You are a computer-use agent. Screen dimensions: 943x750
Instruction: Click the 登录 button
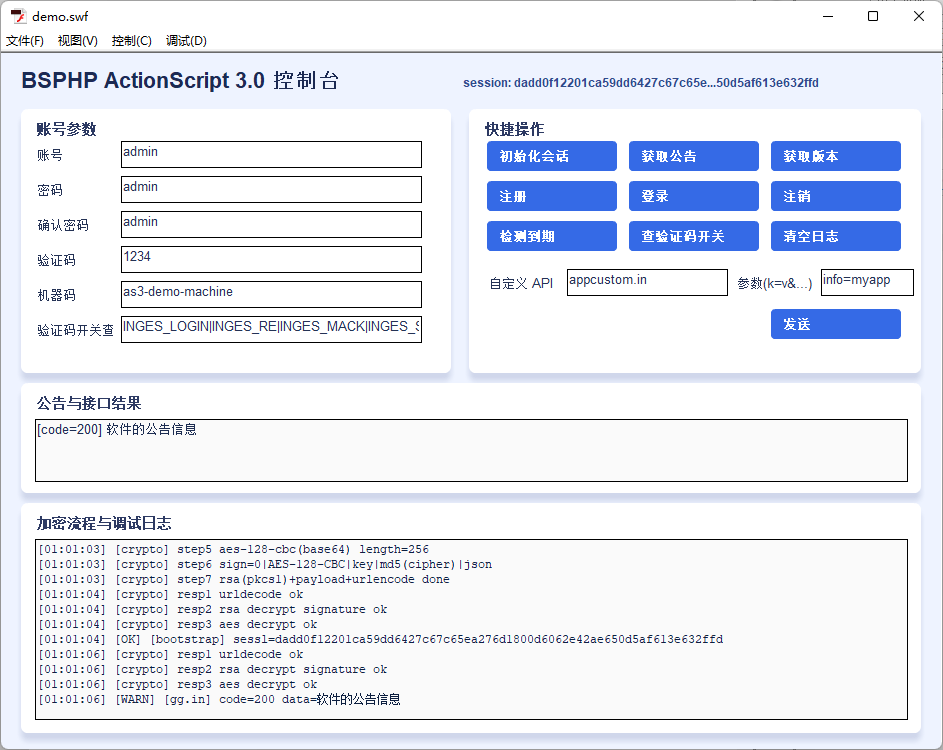pos(693,196)
